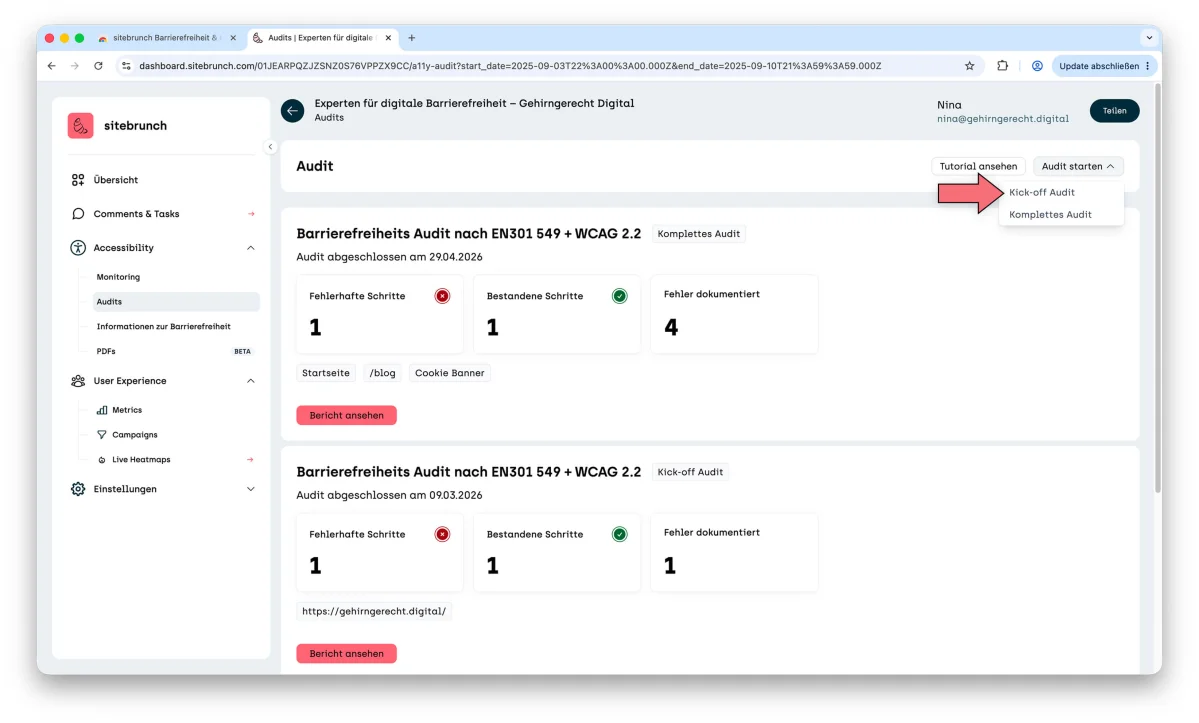Click the Cookie Banner tag
This screenshot has width=1199, height=723.
(x=450, y=373)
